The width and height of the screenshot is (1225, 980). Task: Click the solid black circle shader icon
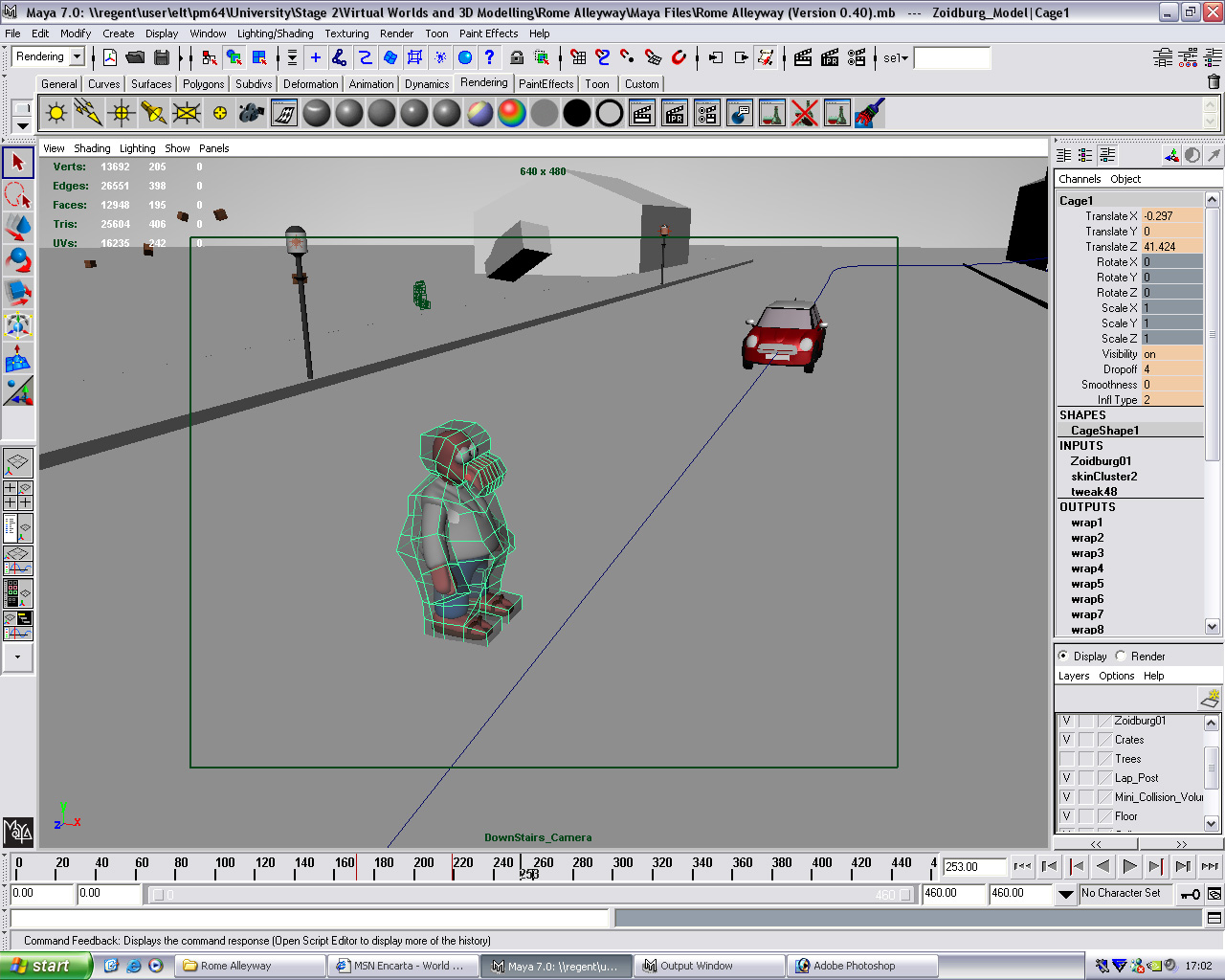(577, 114)
